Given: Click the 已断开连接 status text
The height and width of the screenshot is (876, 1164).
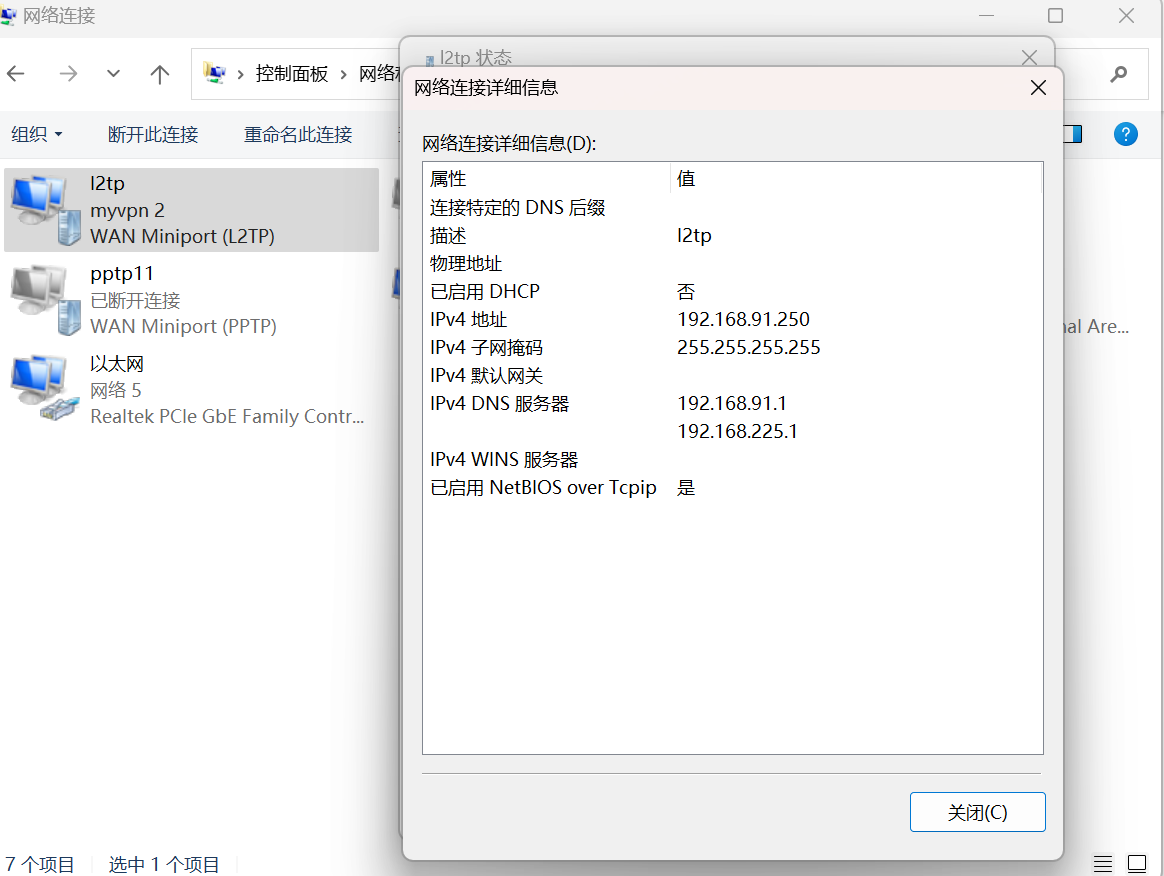Looking at the screenshot, I should 135,300.
